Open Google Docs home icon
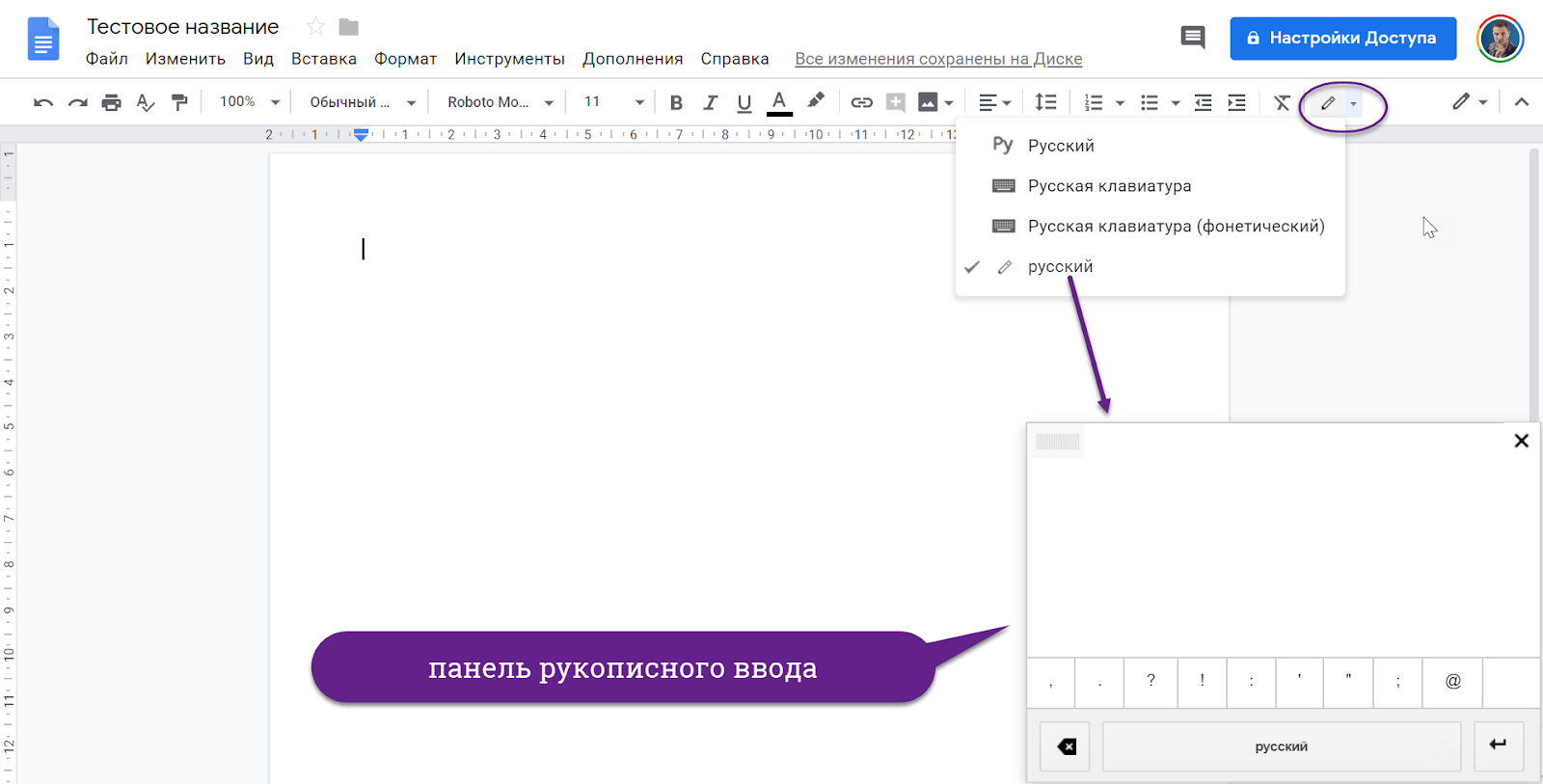Viewport: 1543px width, 784px height. [x=43, y=39]
